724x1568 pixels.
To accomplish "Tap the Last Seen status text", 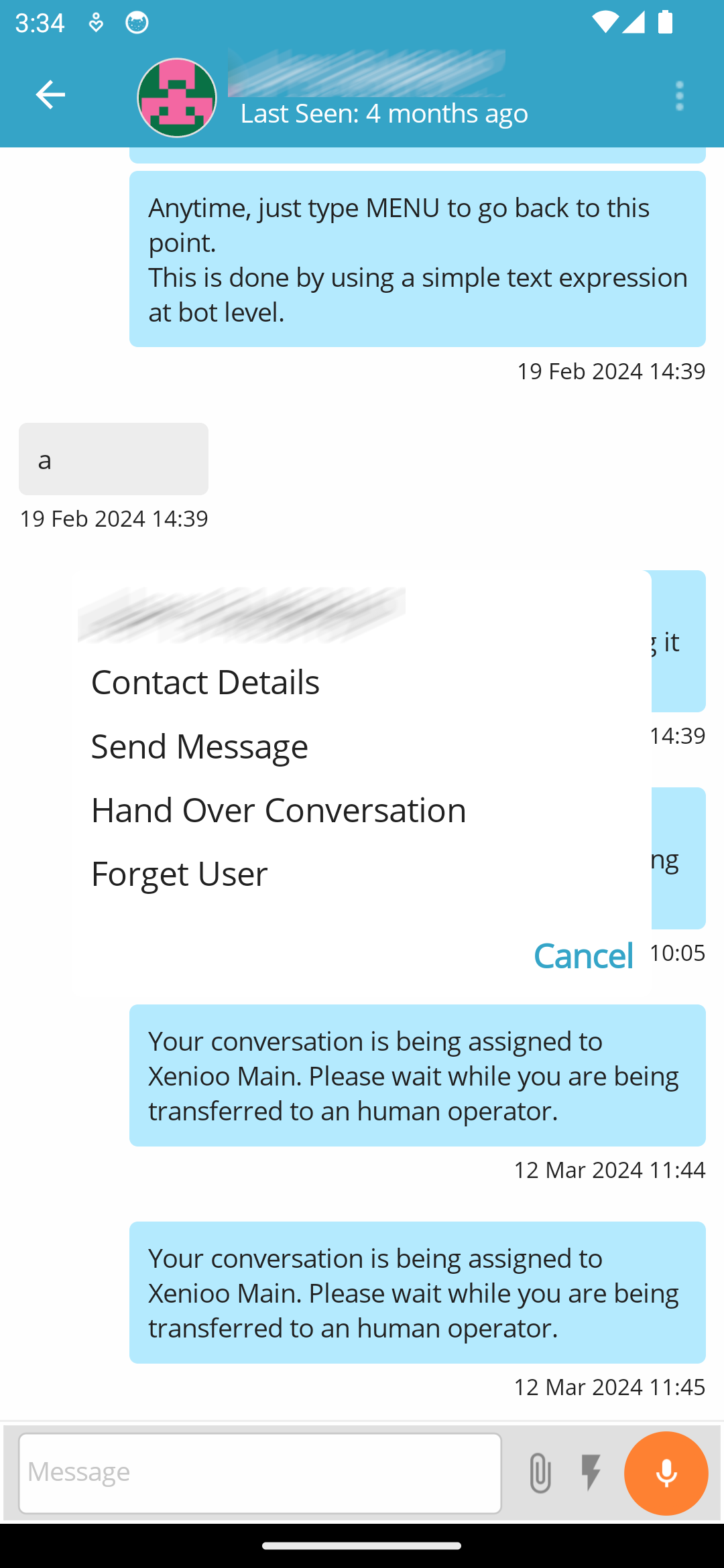I will coord(384,114).
